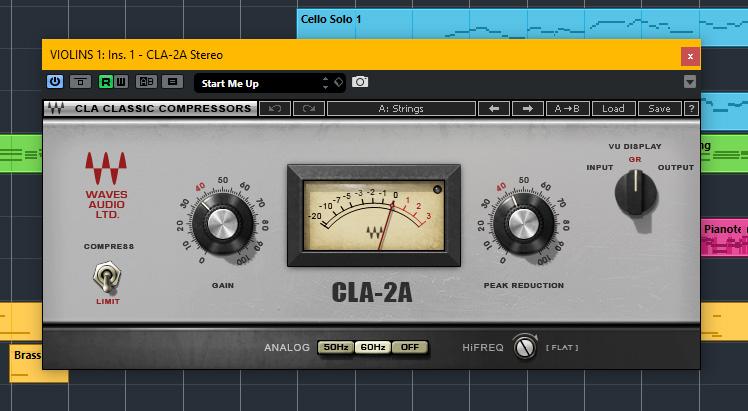748x411 pixels.
Task: Open Waves help question mark
Action: [691, 109]
